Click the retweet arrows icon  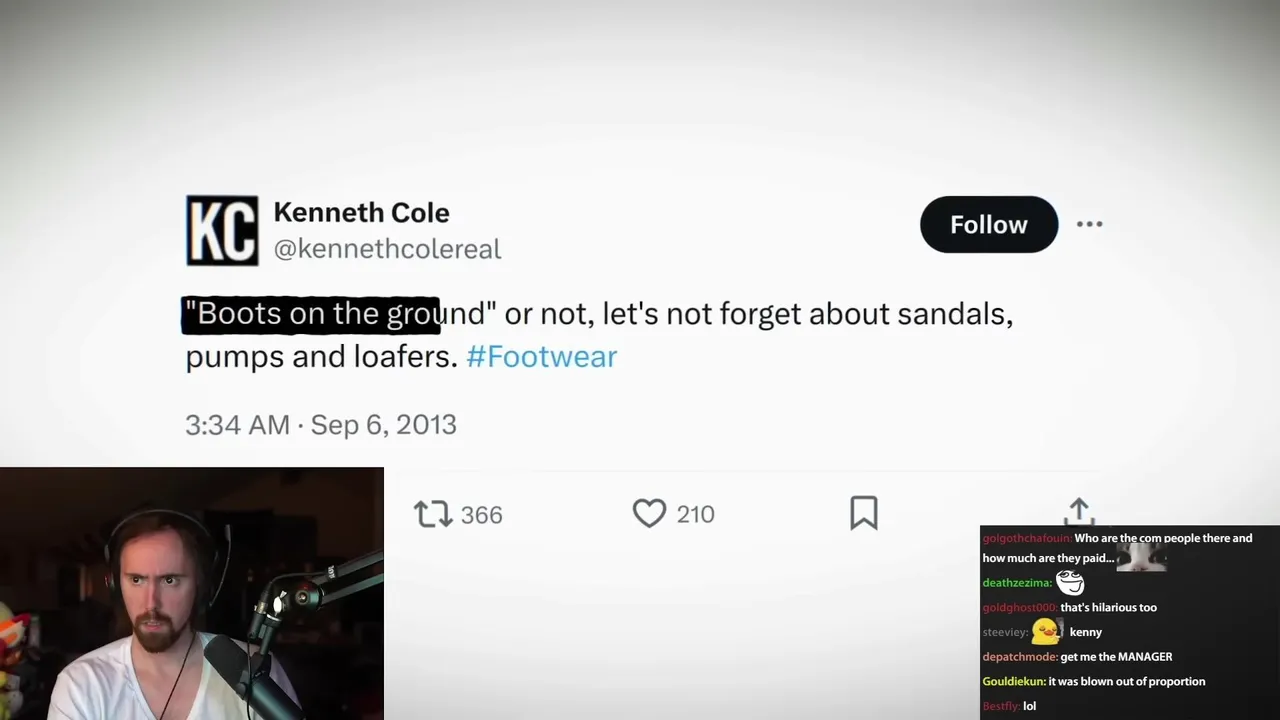click(x=433, y=514)
